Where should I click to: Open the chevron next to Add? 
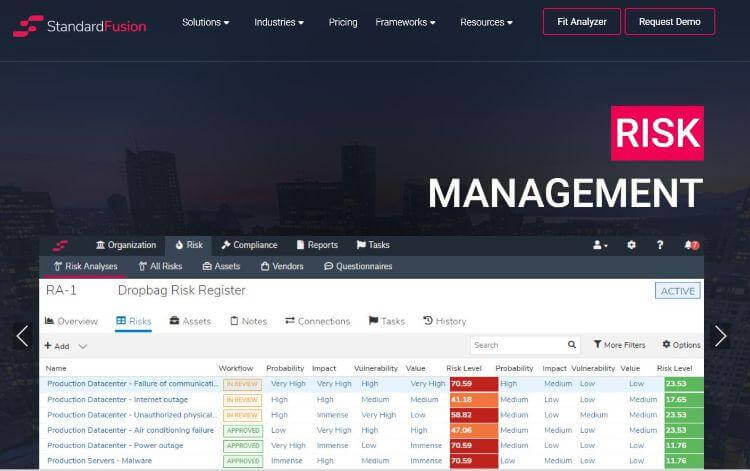point(82,346)
